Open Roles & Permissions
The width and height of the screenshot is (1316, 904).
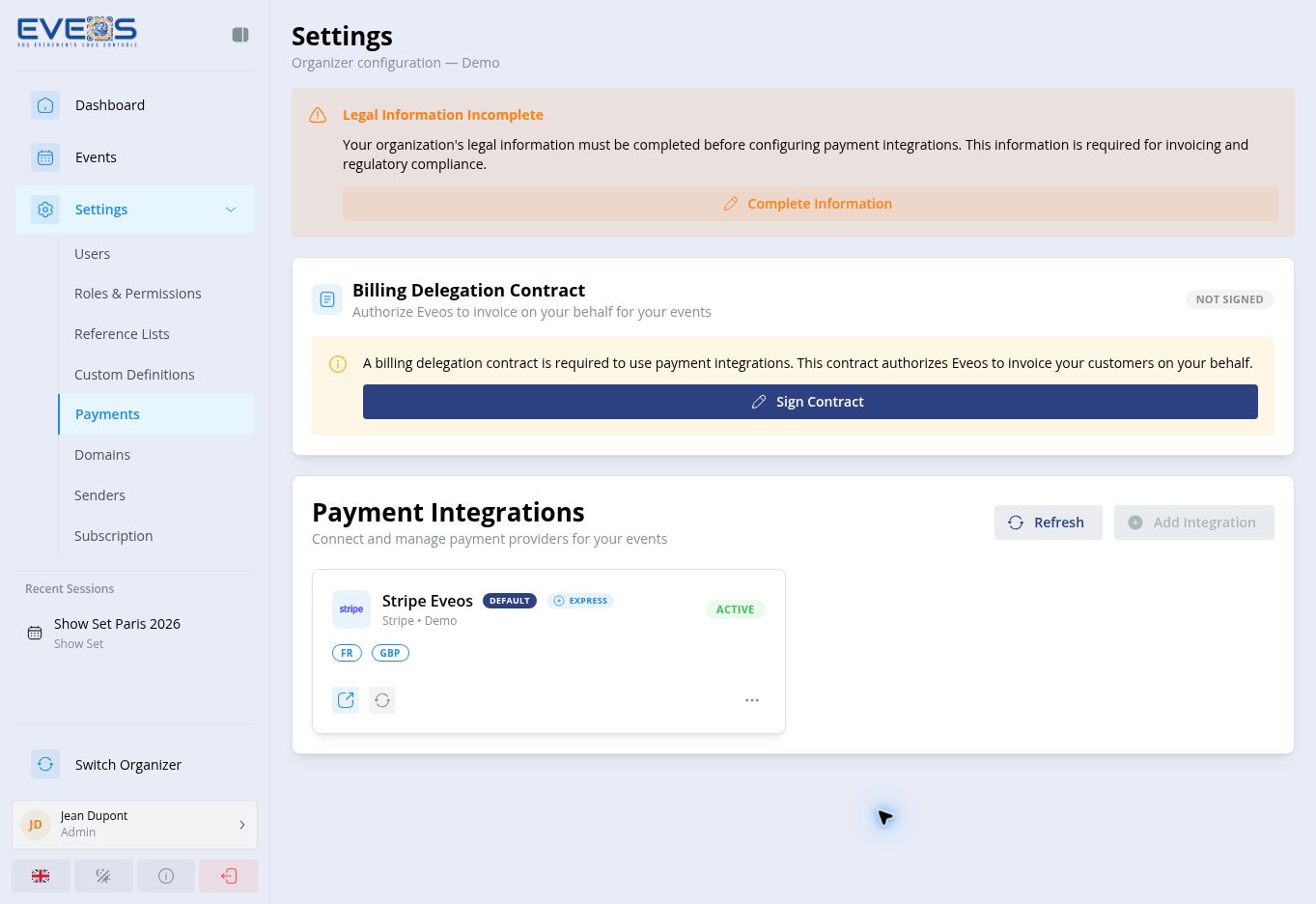pyautogui.click(x=138, y=294)
